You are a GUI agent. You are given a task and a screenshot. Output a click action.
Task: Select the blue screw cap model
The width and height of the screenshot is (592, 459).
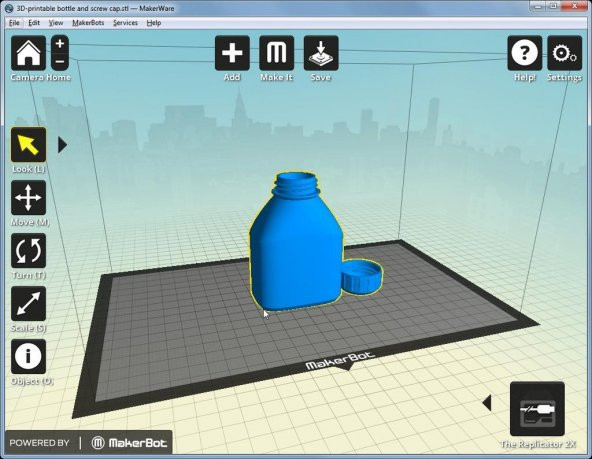pyautogui.click(x=362, y=276)
